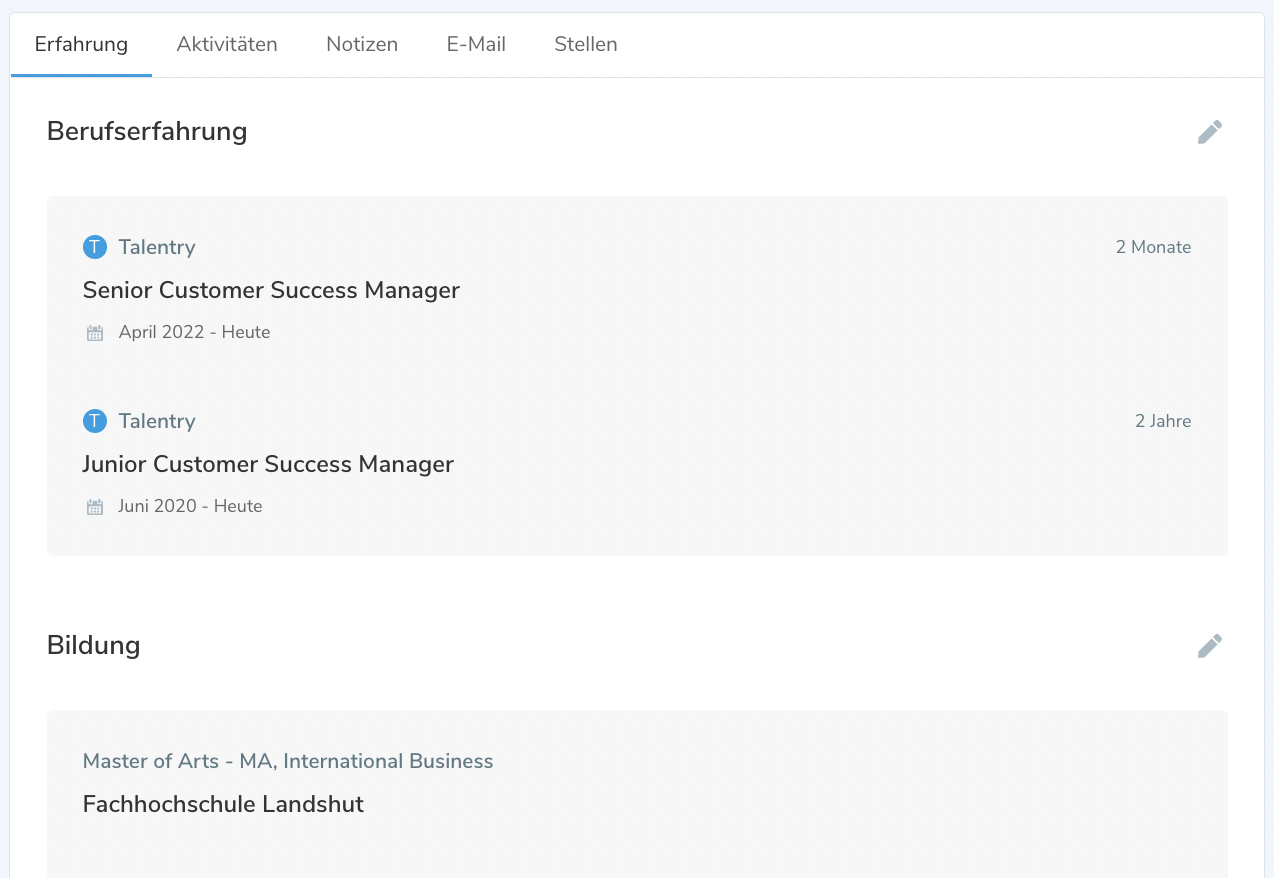Viewport: 1274px width, 878px height.
Task: Show the Stellen tab
Action: [x=586, y=44]
